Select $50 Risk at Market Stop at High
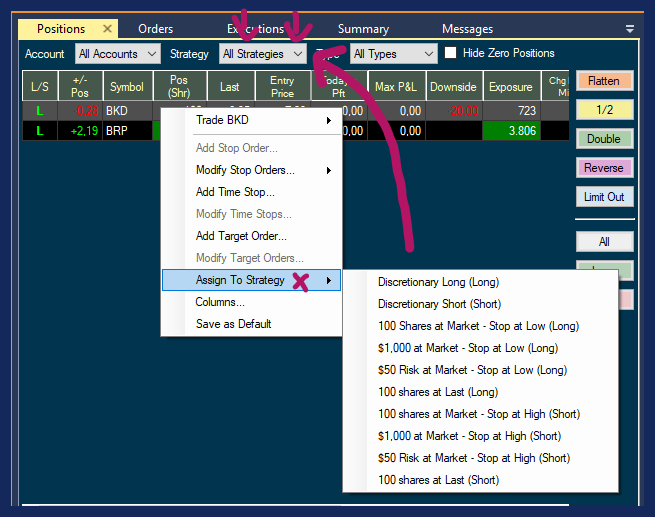 click(x=473, y=458)
